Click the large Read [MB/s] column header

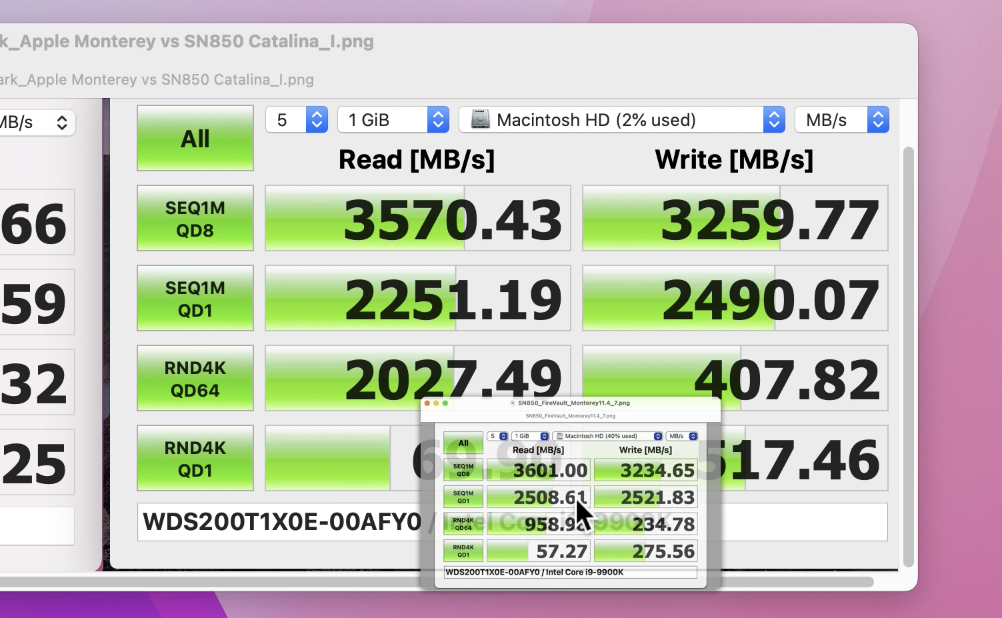click(417, 160)
